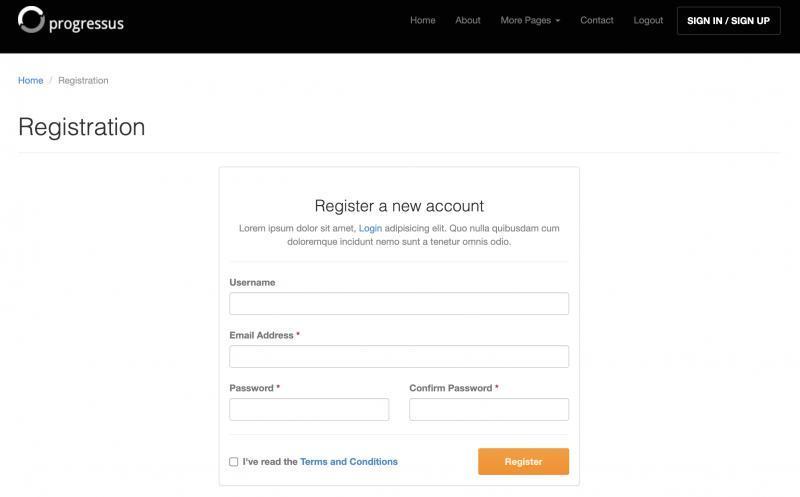Click the Confirm Password input field
Screen dimensions: 800x497
tap(489, 410)
